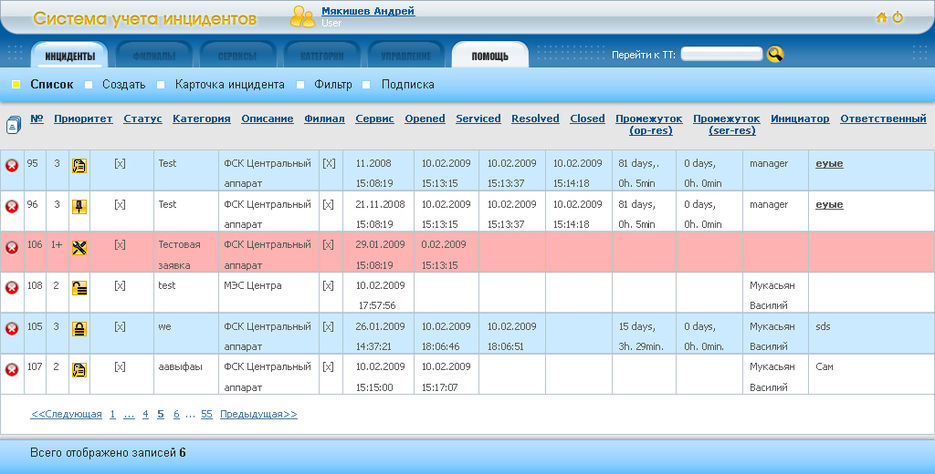Screen dimensions: 935x474
Task: Go to page 6
Action: pos(176,414)
